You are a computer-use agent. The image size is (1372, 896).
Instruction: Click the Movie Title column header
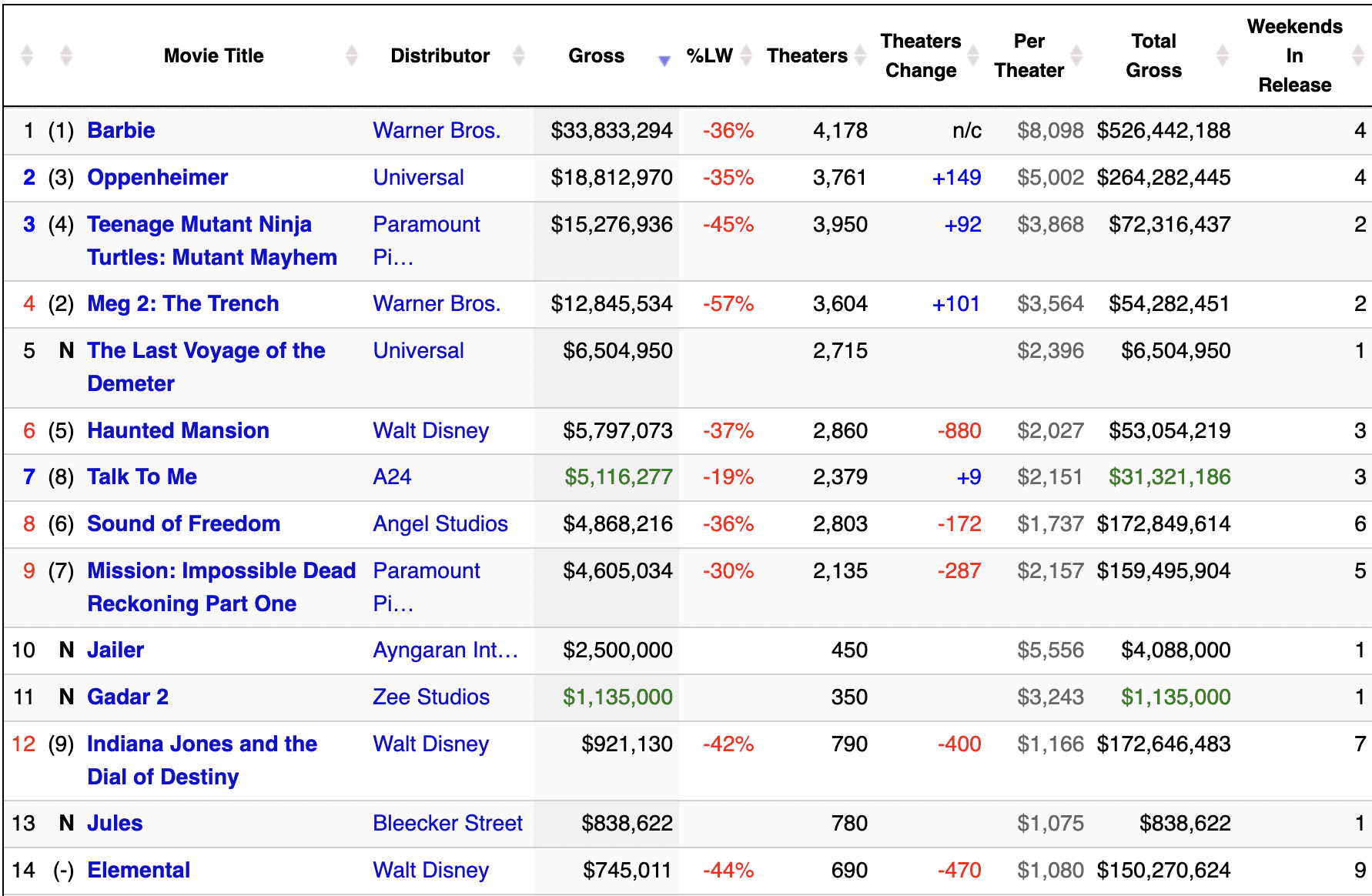point(213,55)
